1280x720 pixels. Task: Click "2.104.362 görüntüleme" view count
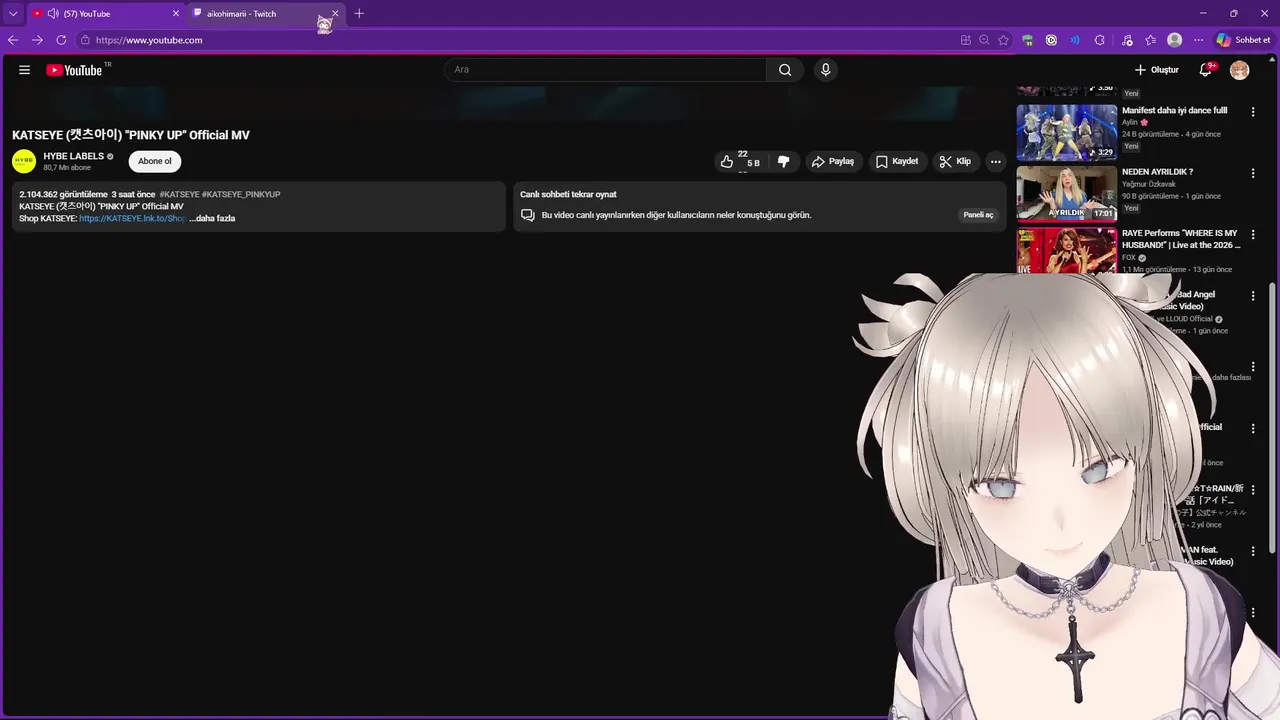(63, 194)
